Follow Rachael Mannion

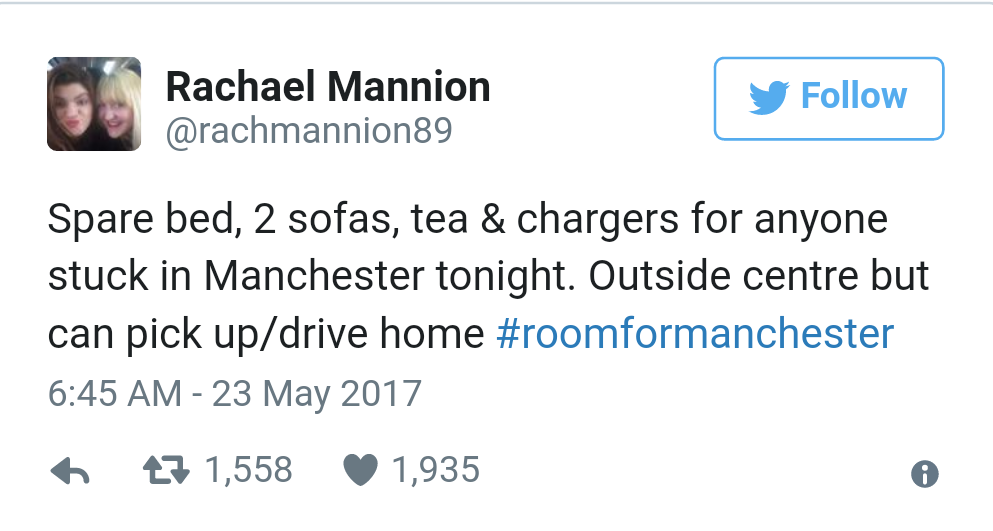(828, 98)
